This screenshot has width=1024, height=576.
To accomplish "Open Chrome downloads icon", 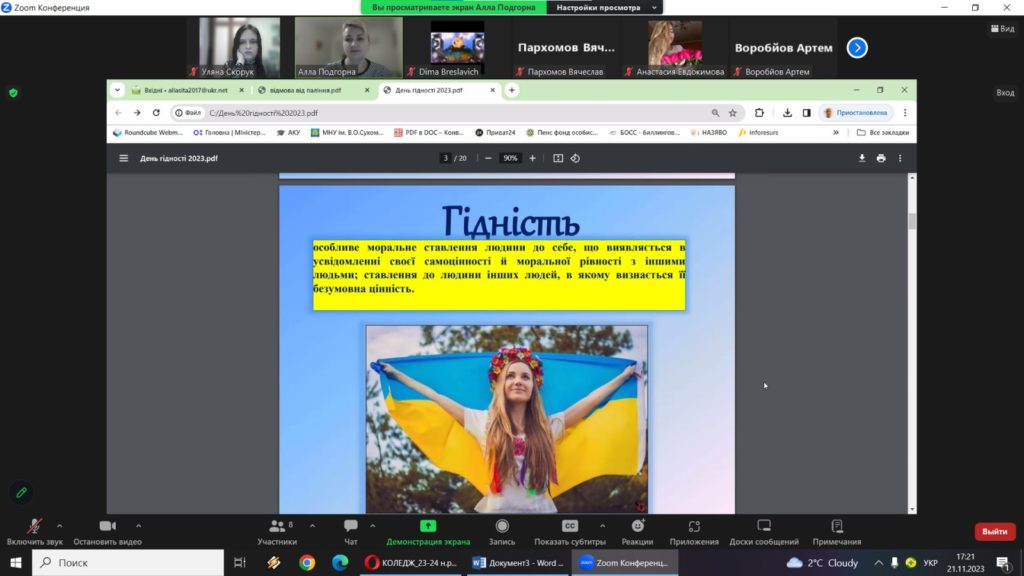I will 787,113.
